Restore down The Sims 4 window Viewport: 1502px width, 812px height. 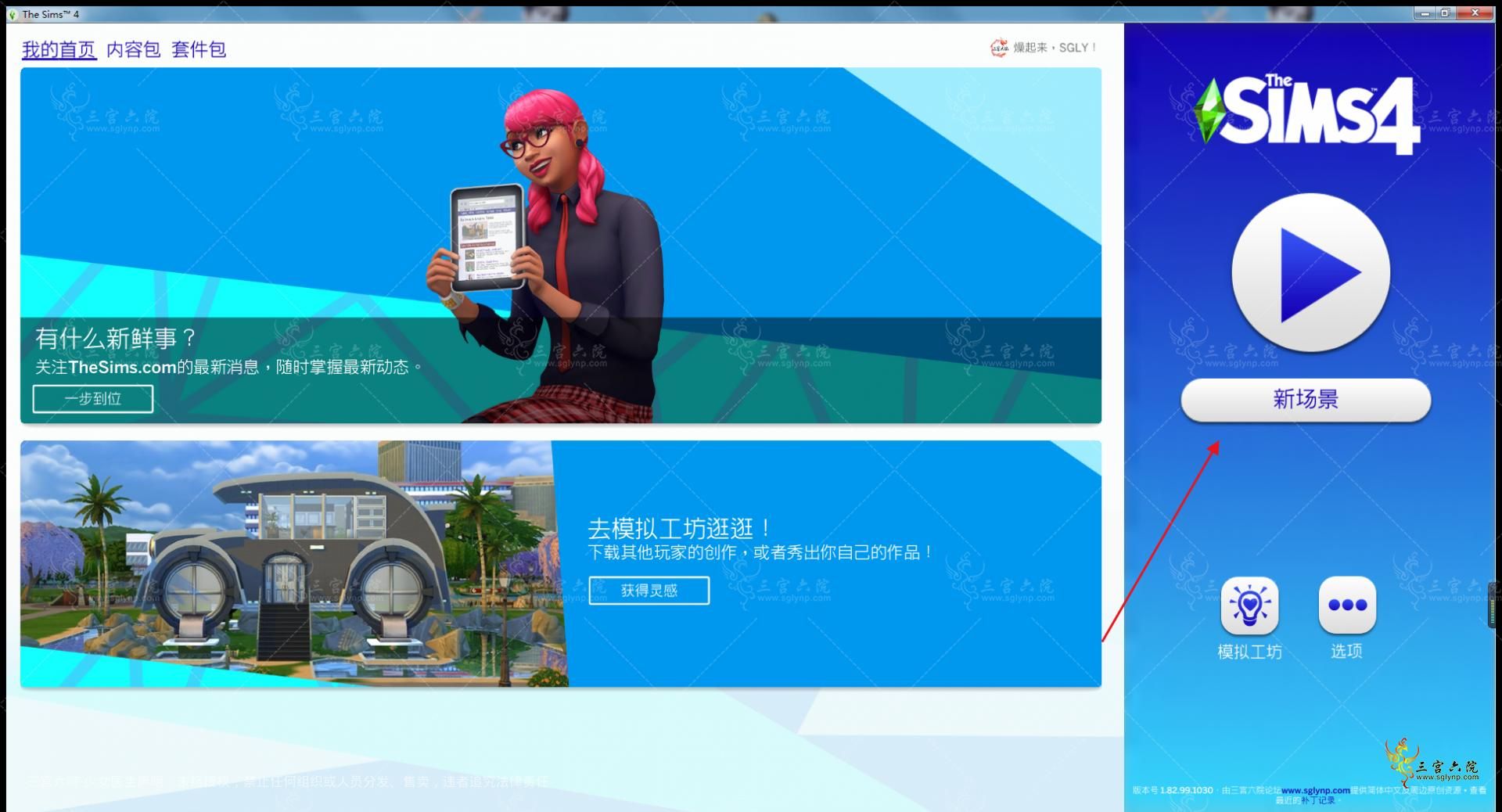tap(1445, 13)
